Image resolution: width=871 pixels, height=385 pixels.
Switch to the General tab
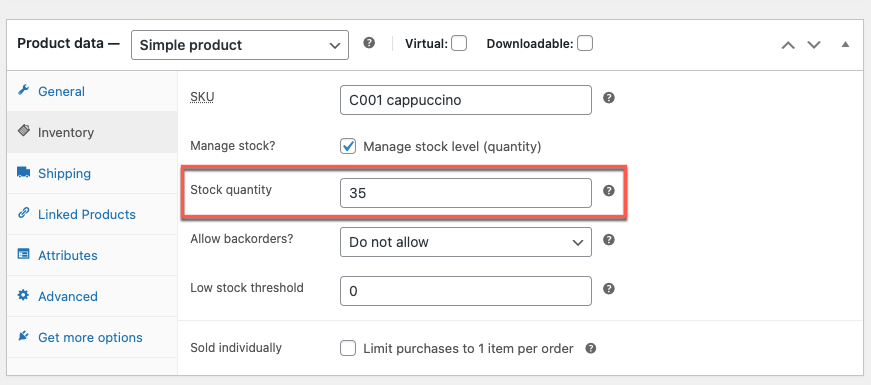tap(61, 91)
